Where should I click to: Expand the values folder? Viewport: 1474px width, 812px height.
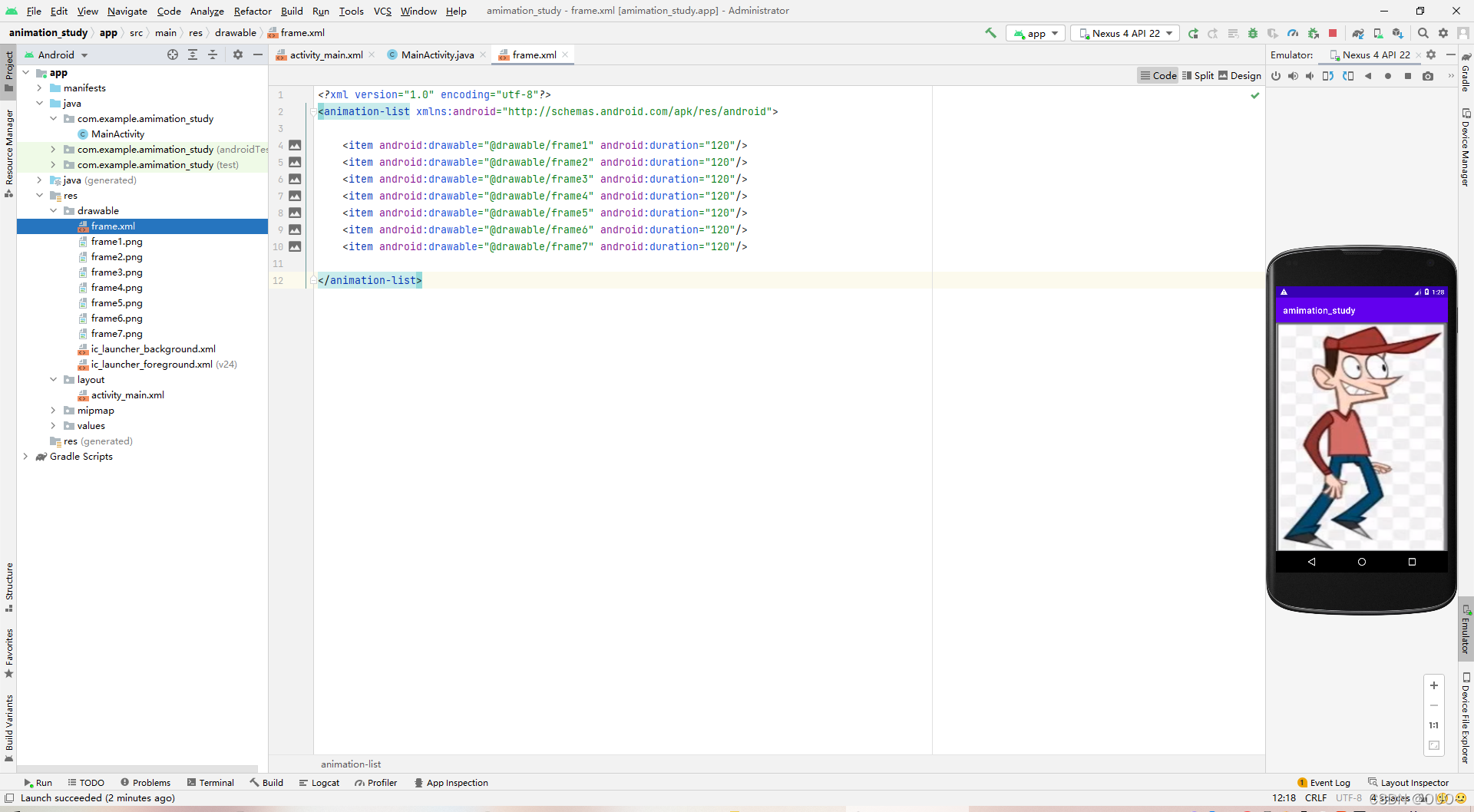53,426
